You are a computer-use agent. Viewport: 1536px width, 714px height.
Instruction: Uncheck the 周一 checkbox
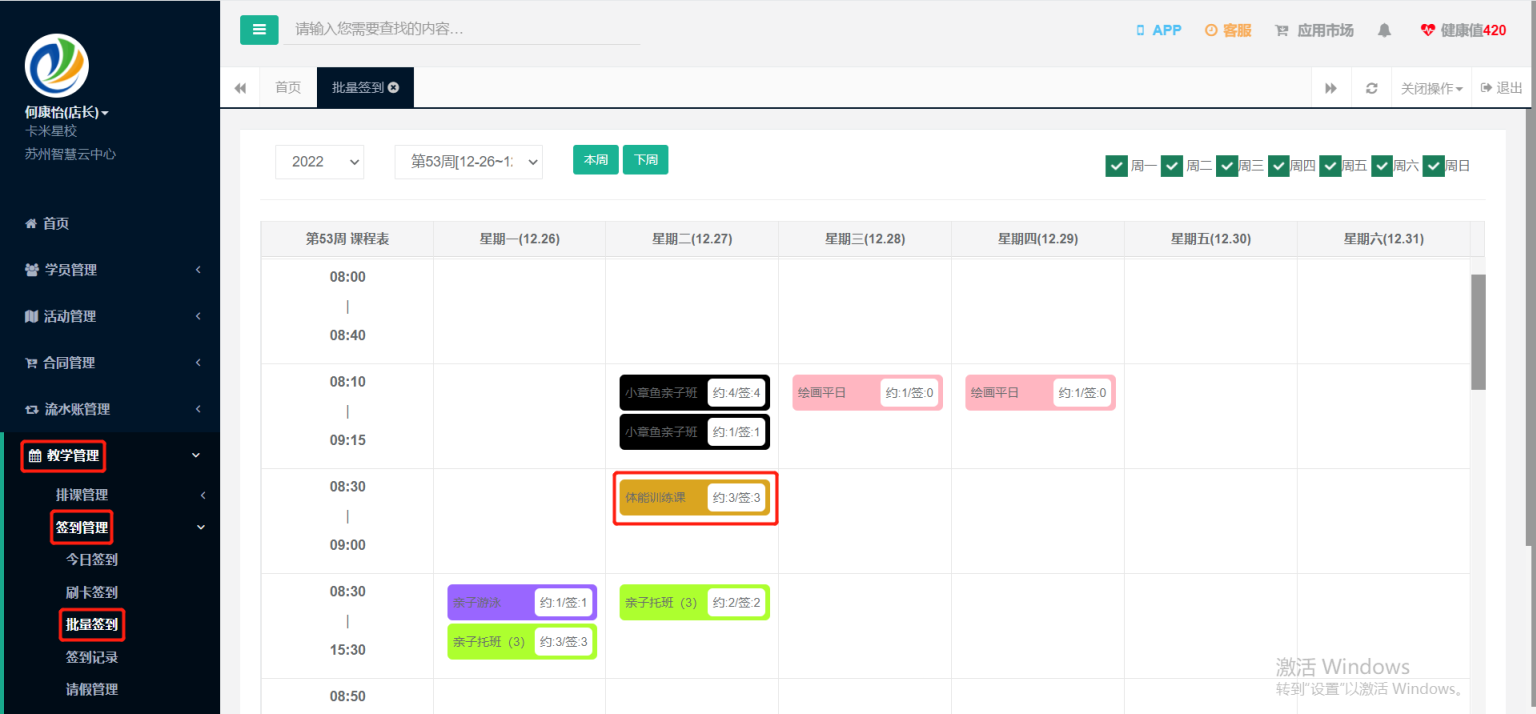(x=1117, y=166)
